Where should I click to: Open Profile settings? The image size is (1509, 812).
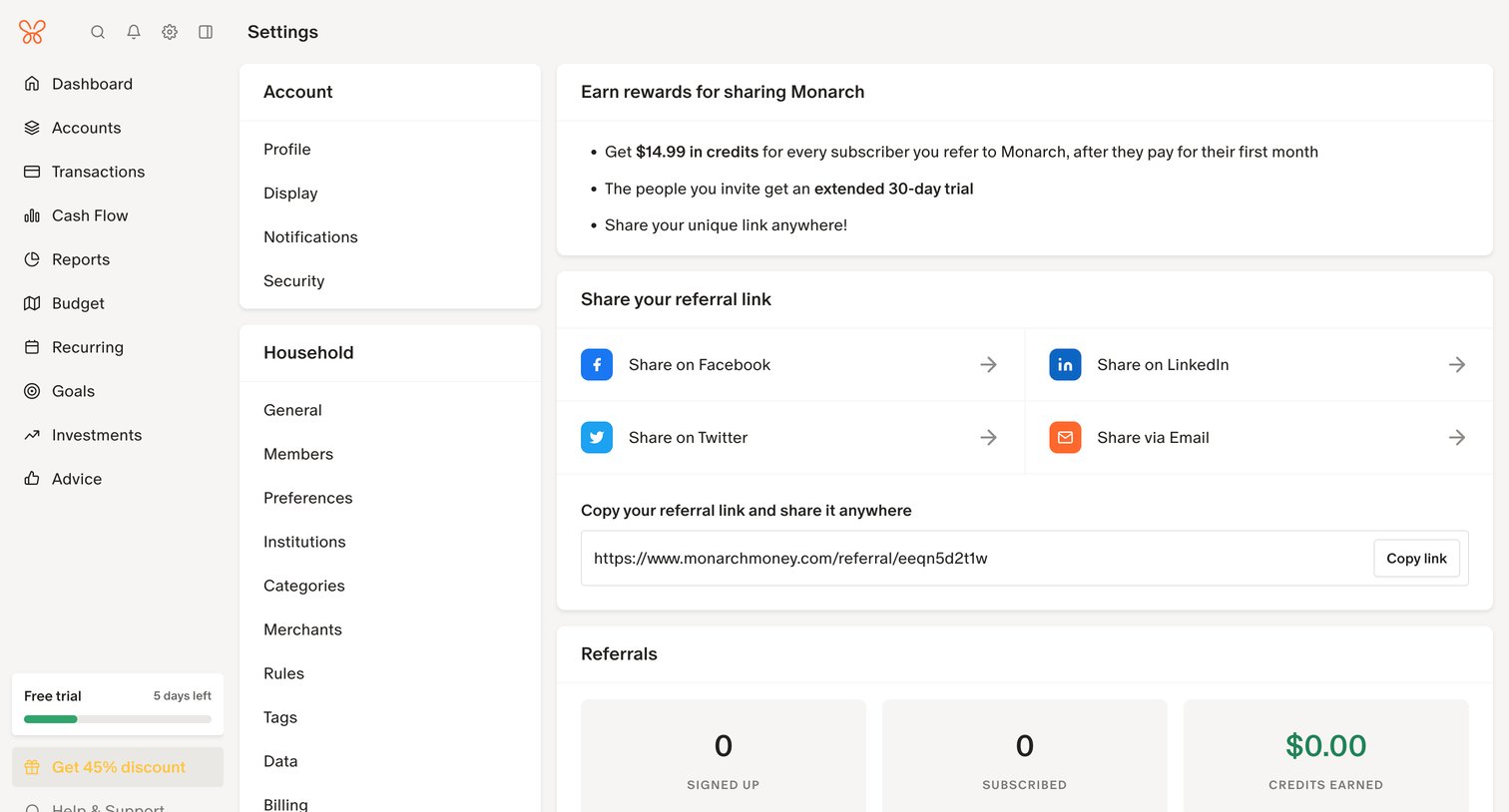(x=390, y=150)
